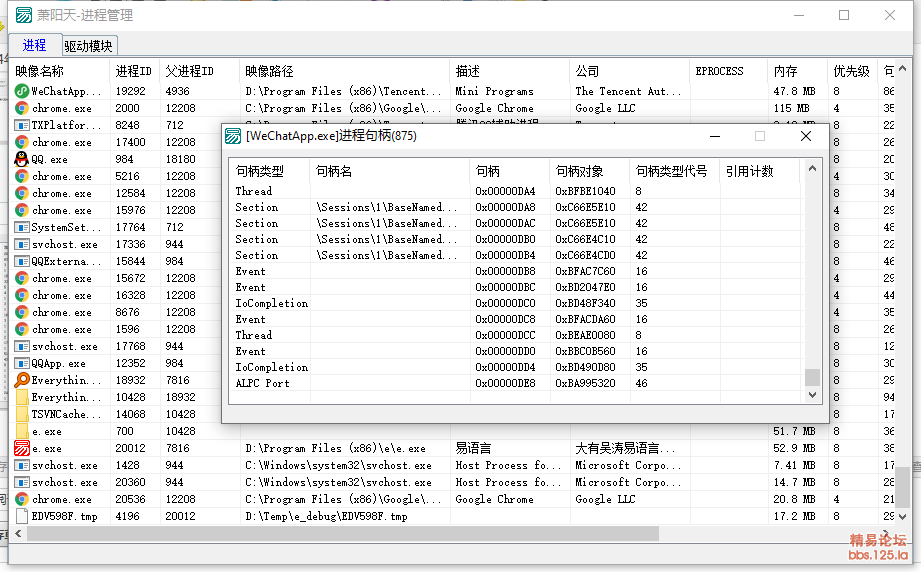The image size is (921, 572).
Task: Click the TXPlatform process icon
Action: click(21, 125)
